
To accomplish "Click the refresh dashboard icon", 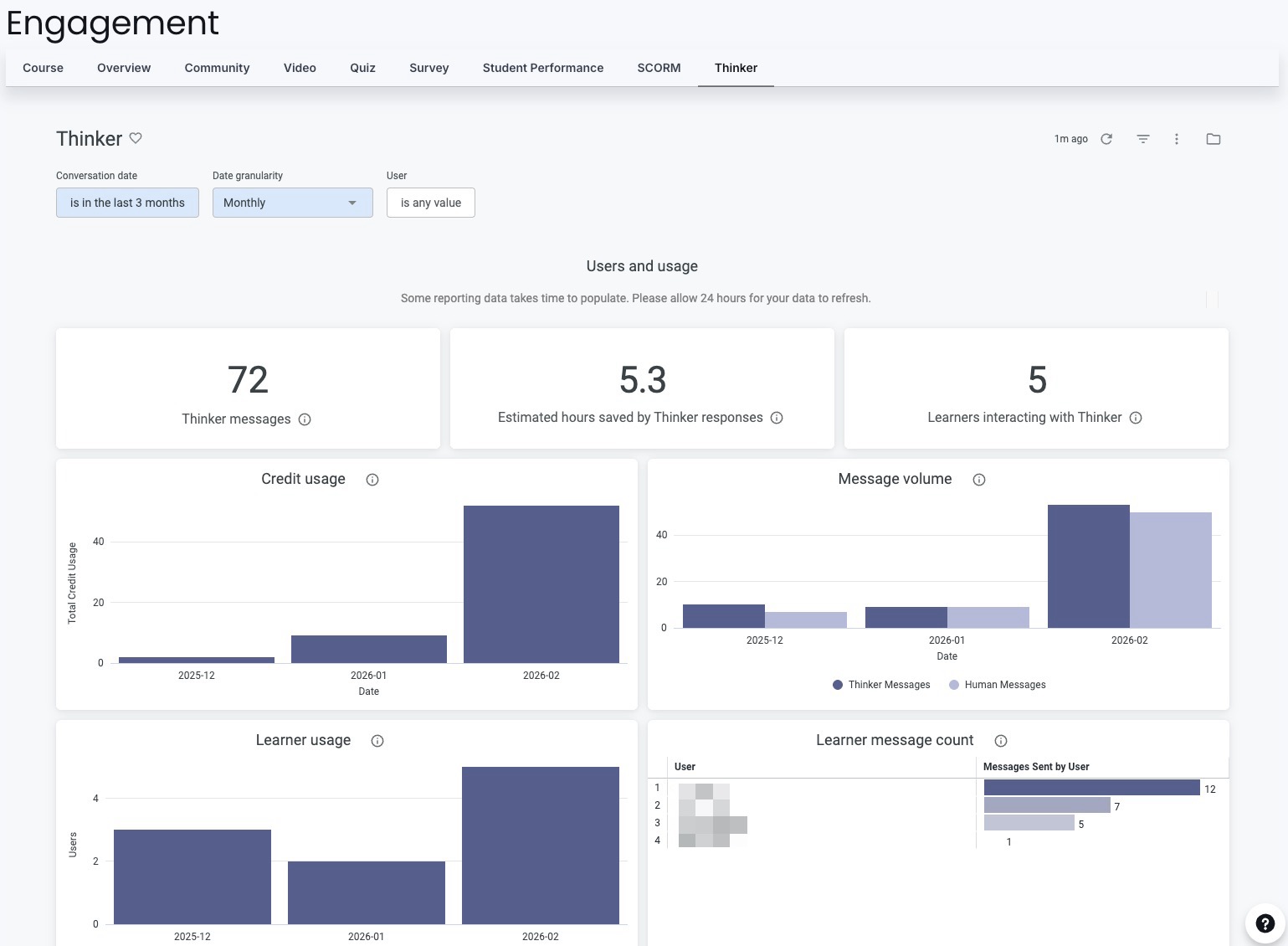I will pyautogui.click(x=1106, y=139).
